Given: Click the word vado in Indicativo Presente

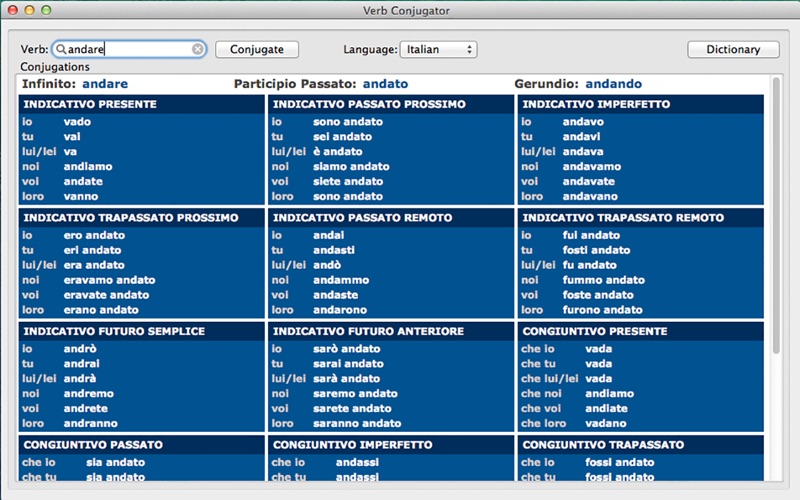Looking at the screenshot, I should (77, 121).
